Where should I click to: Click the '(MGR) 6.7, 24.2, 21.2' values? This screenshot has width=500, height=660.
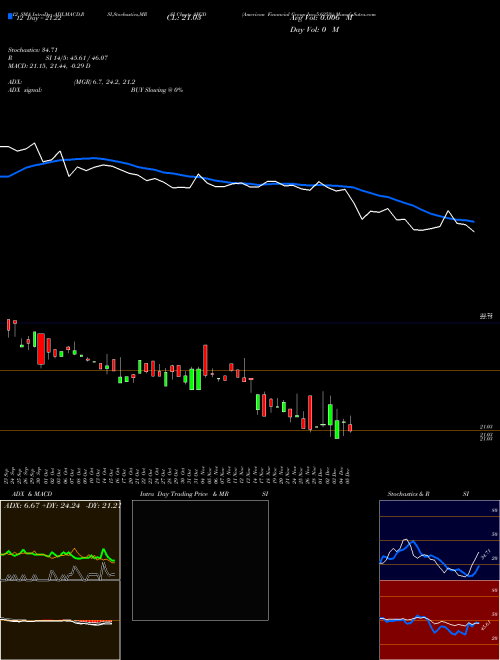[x=104, y=82]
